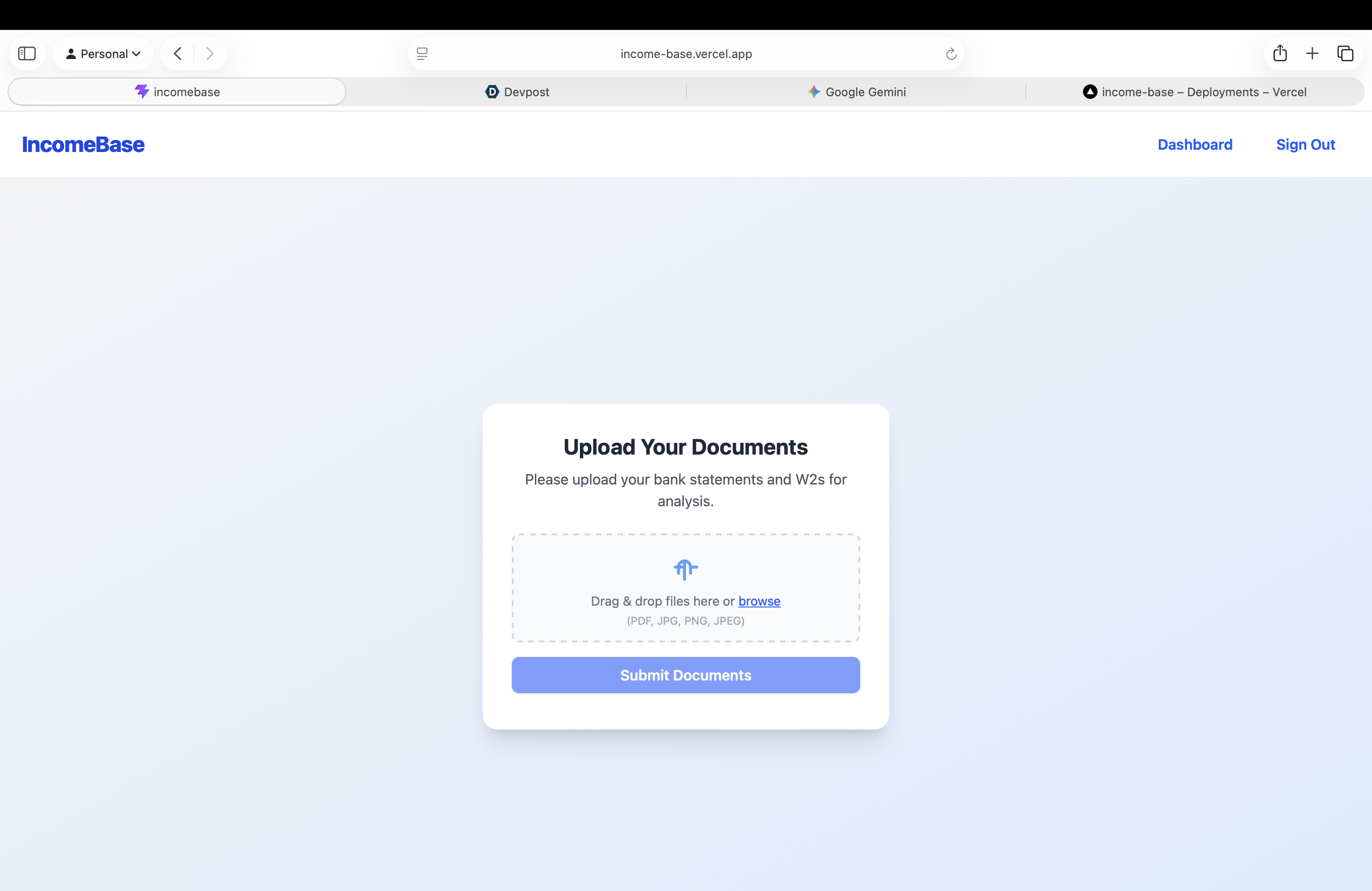Toggle the Safari sidebar icon
The width and height of the screenshot is (1372, 891).
click(27, 54)
